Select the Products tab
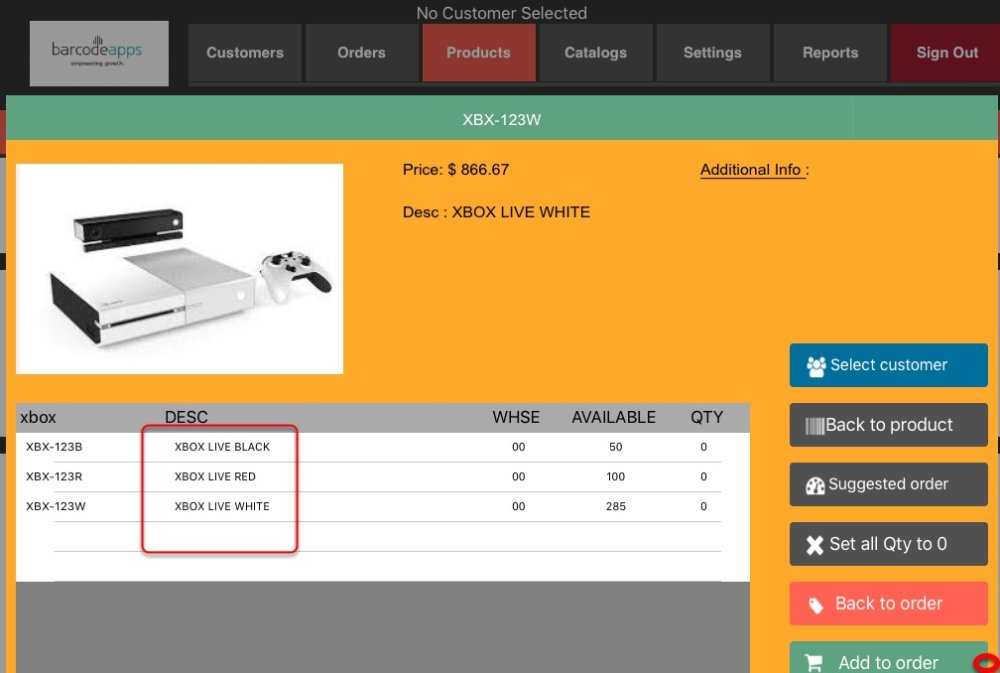This screenshot has width=1000, height=673. [478, 52]
